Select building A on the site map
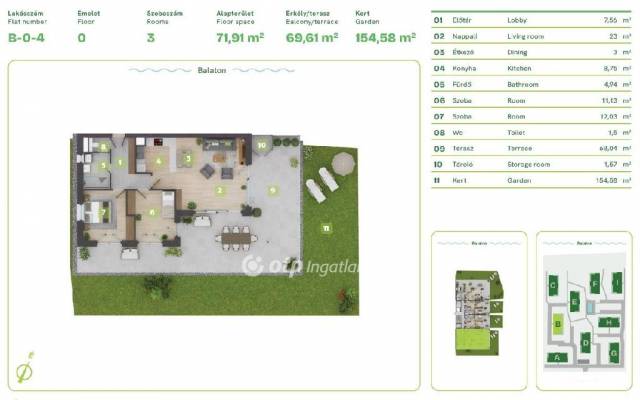This screenshot has width=640, height=400. point(555,357)
